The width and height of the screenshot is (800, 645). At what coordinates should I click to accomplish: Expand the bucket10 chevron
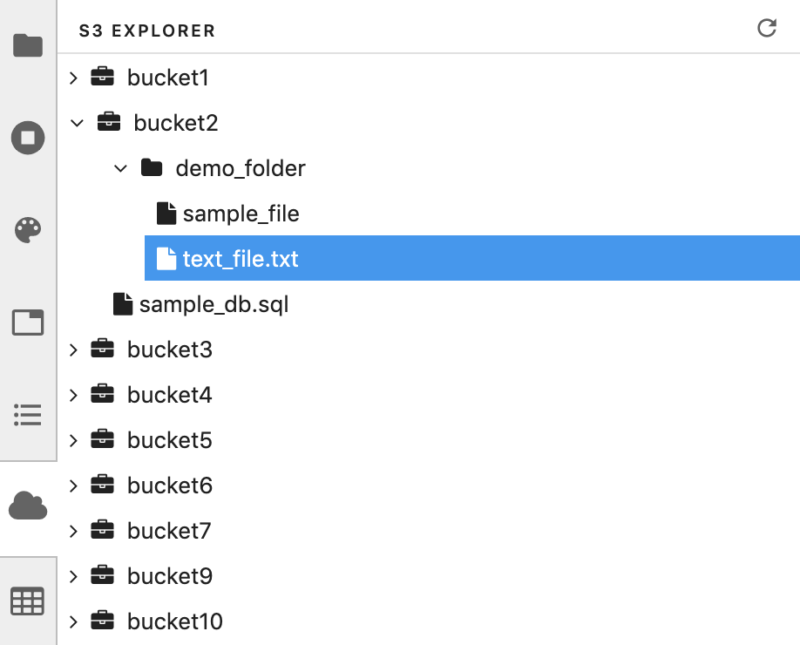[x=73, y=622]
